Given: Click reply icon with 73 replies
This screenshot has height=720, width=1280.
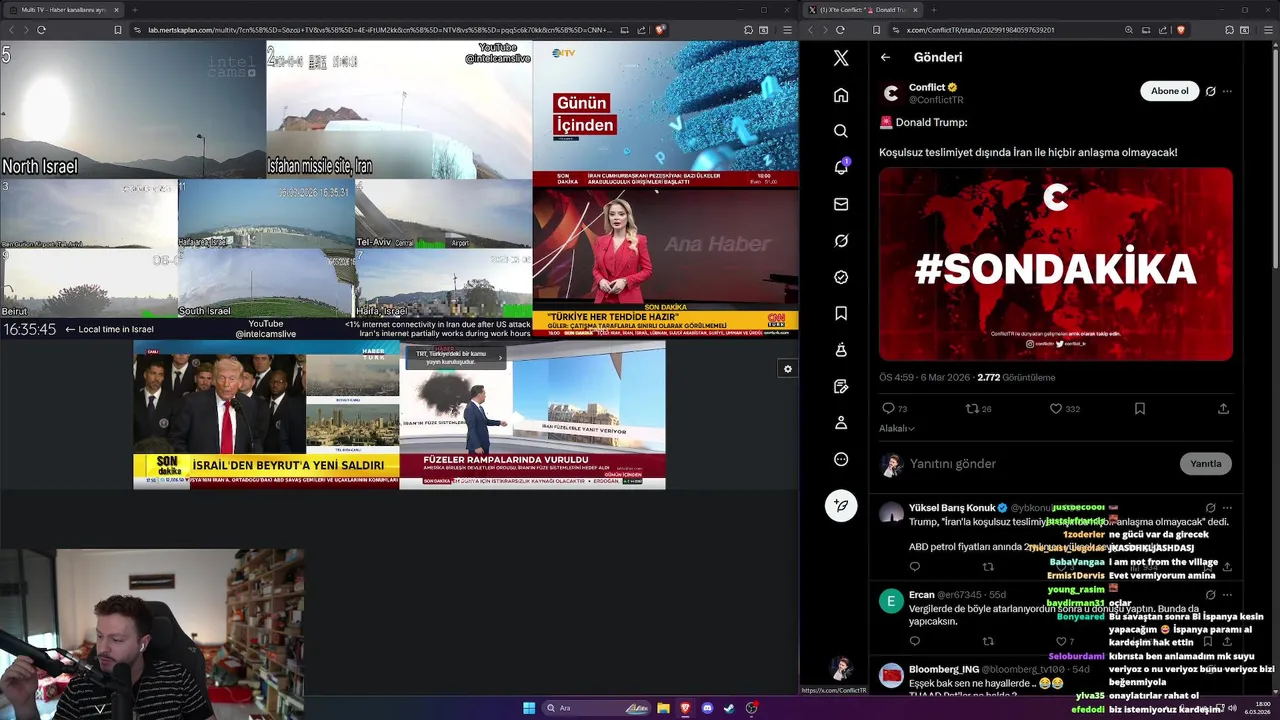Looking at the screenshot, I should pos(894,408).
